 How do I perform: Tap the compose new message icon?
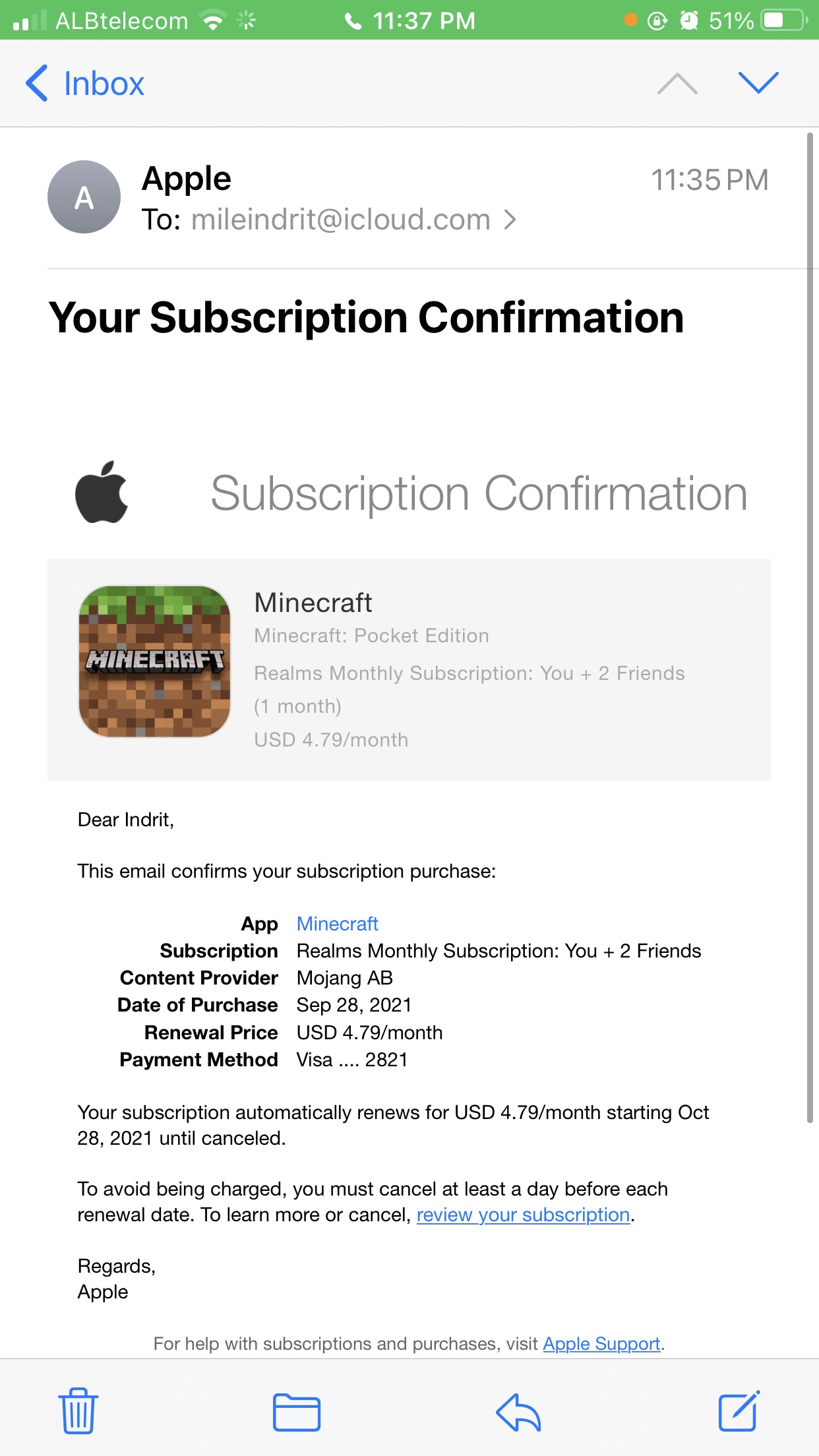tap(739, 1411)
